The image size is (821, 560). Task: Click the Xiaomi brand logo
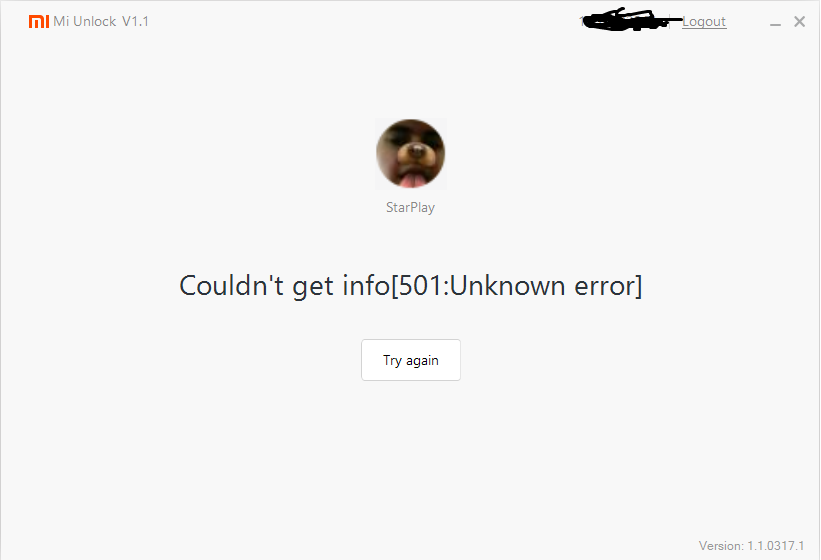tap(39, 21)
